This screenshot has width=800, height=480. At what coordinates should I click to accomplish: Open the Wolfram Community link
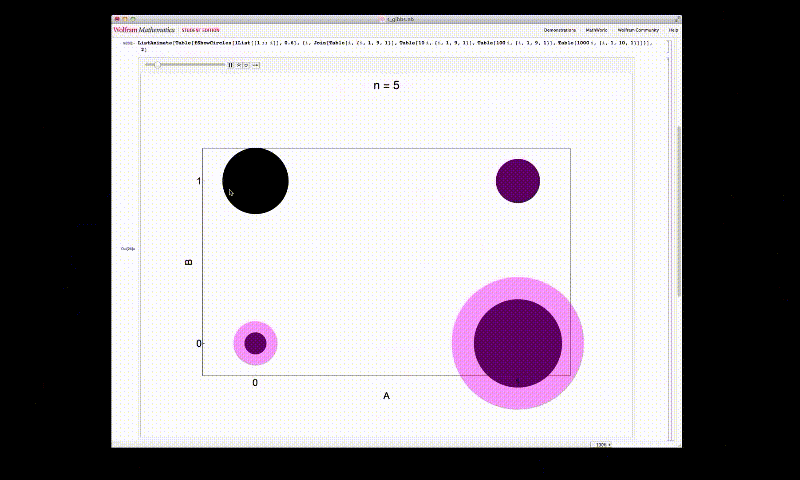pyautogui.click(x=638, y=30)
